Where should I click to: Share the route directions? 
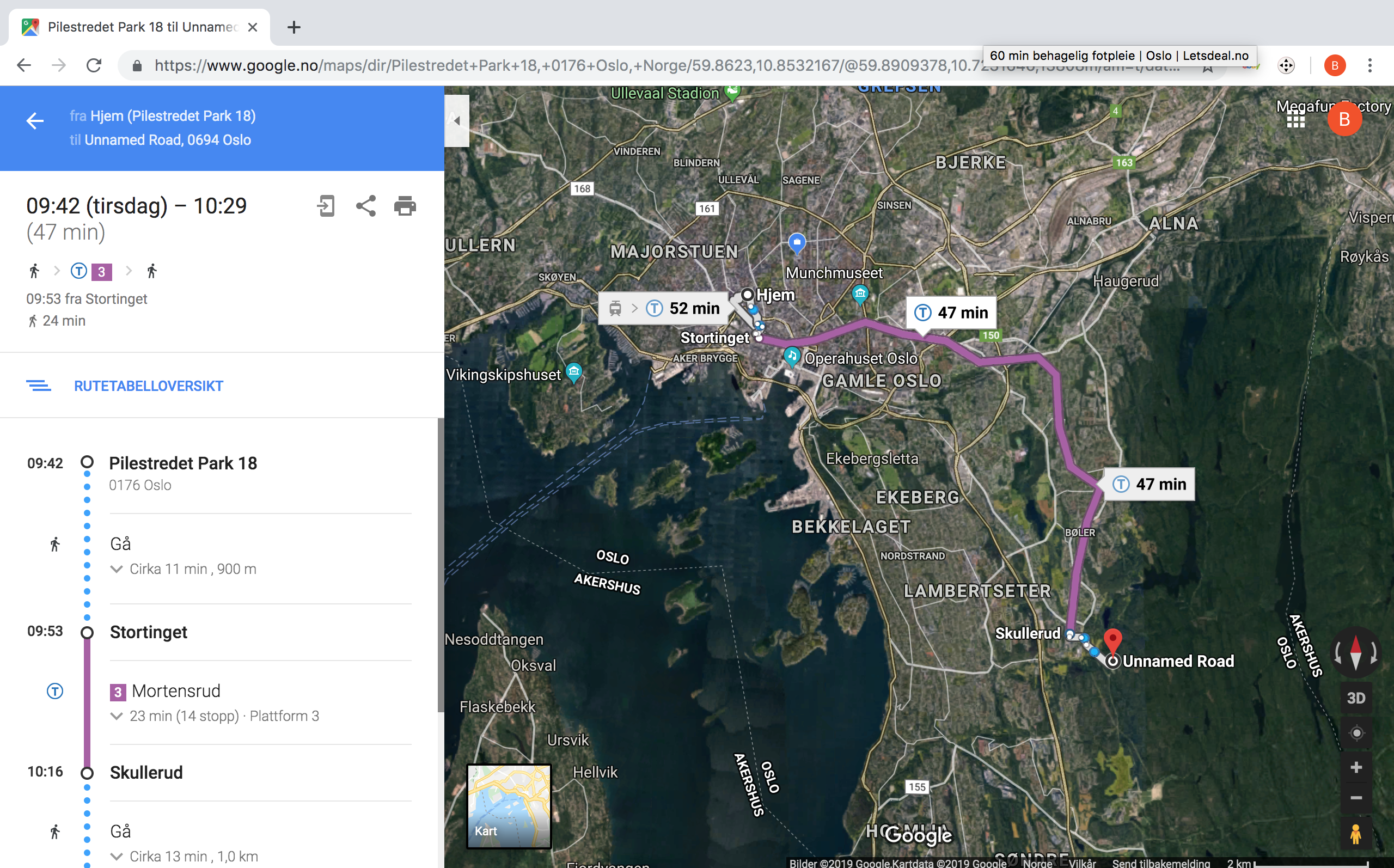click(x=365, y=205)
